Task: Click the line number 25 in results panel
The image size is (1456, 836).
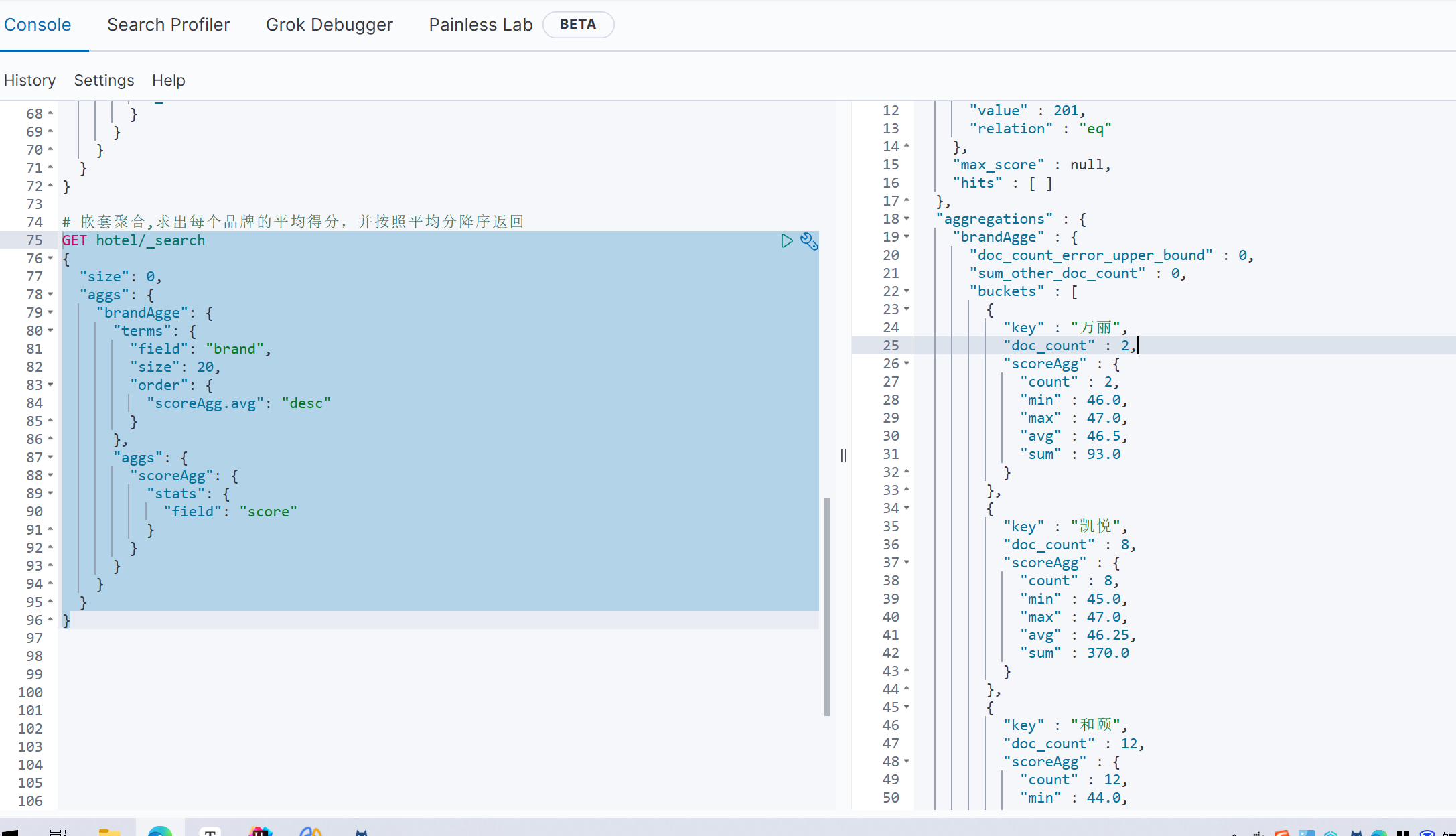Action: [x=893, y=345]
